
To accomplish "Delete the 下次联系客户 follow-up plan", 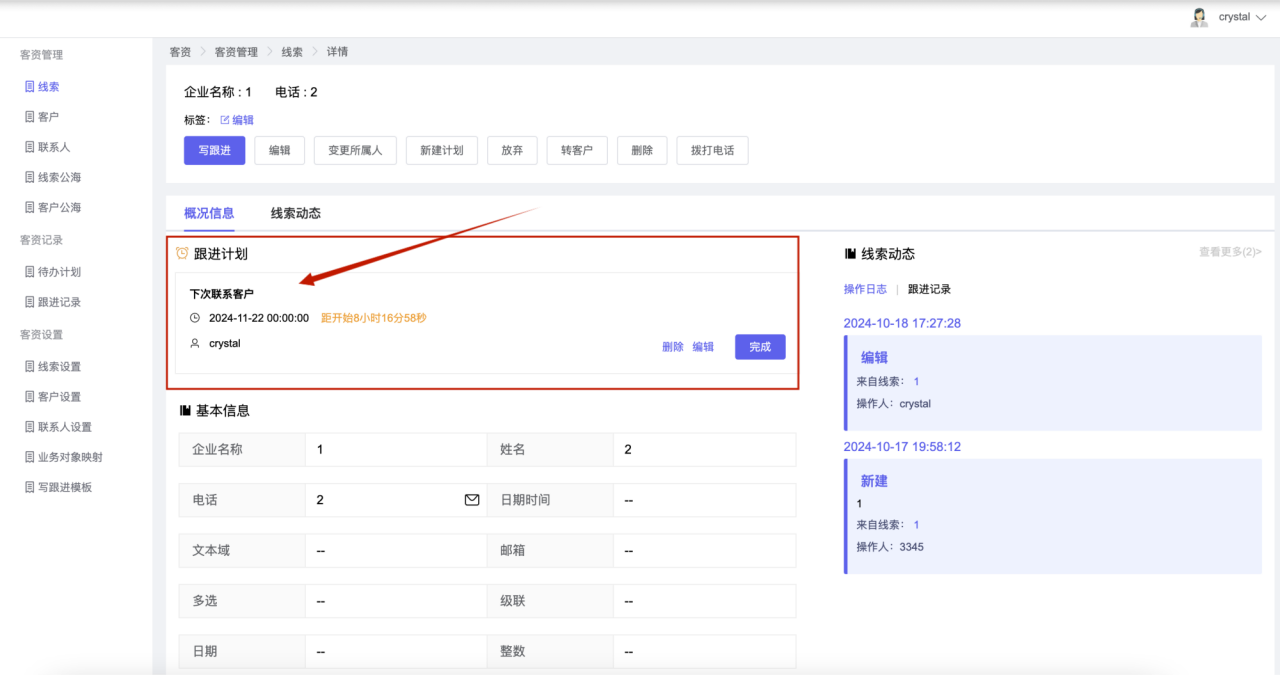I will point(673,347).
